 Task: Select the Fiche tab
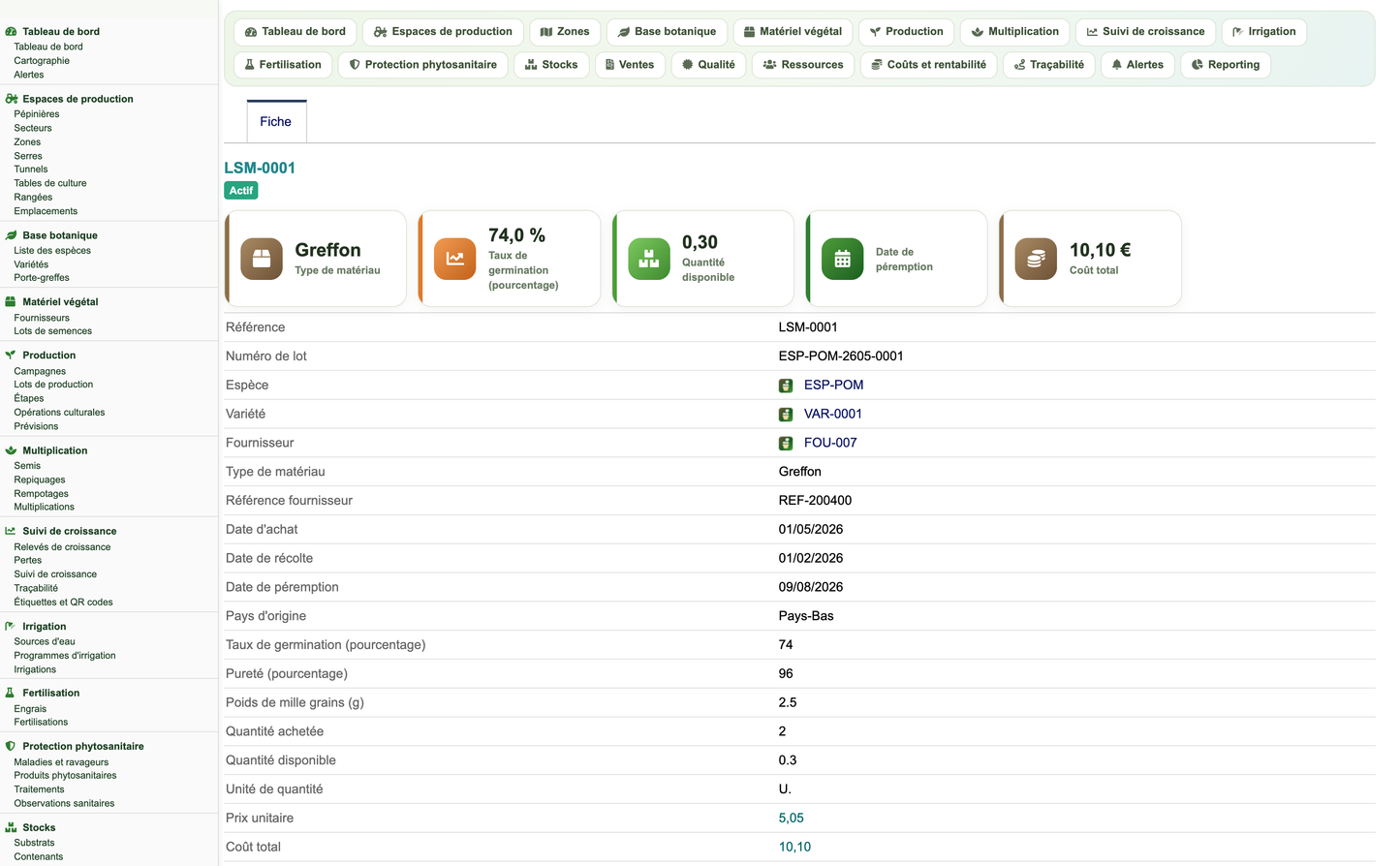[276, 122]
